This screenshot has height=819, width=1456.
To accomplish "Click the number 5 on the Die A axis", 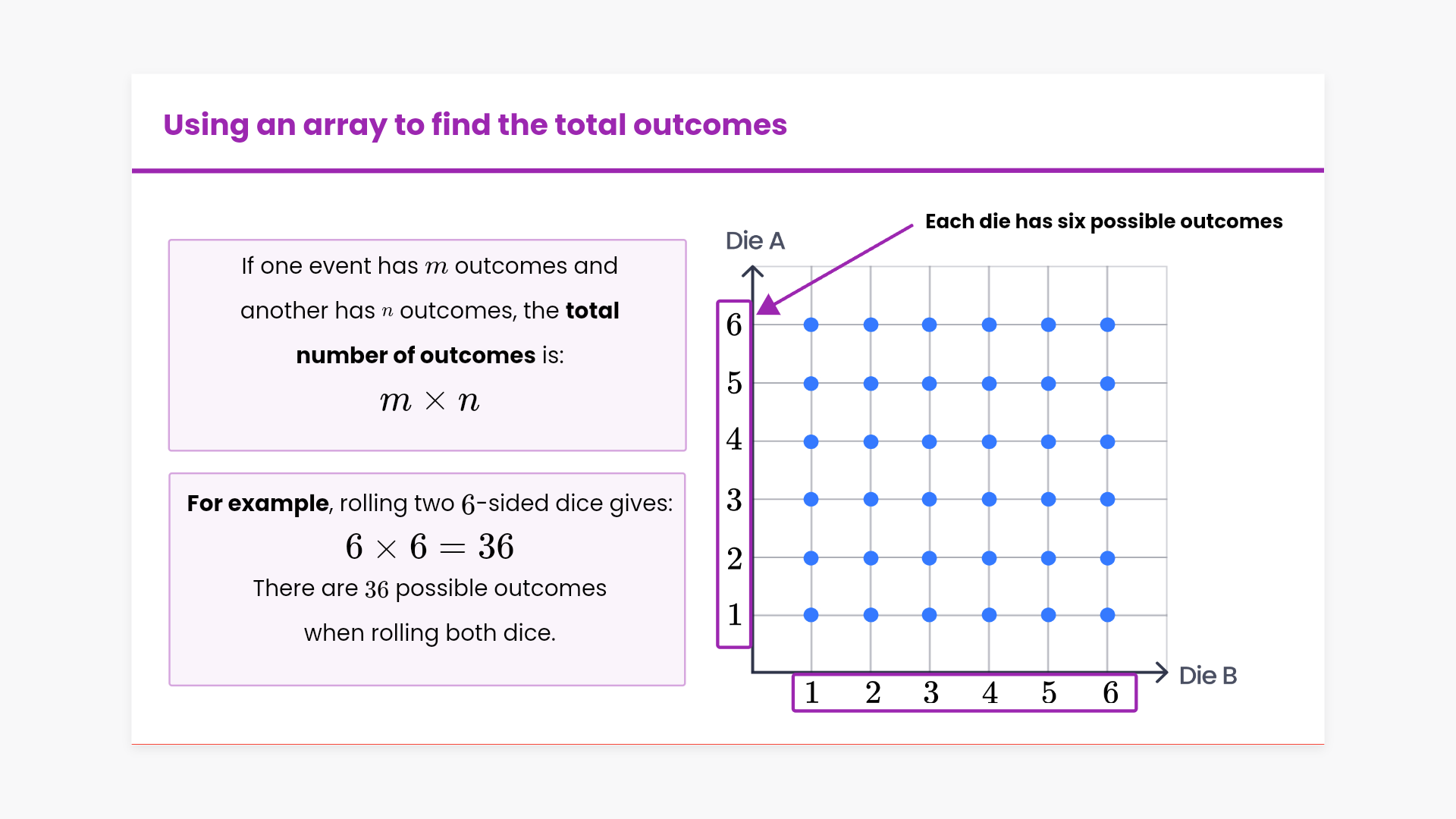I will pyautogui.click(x=734, y=383).
